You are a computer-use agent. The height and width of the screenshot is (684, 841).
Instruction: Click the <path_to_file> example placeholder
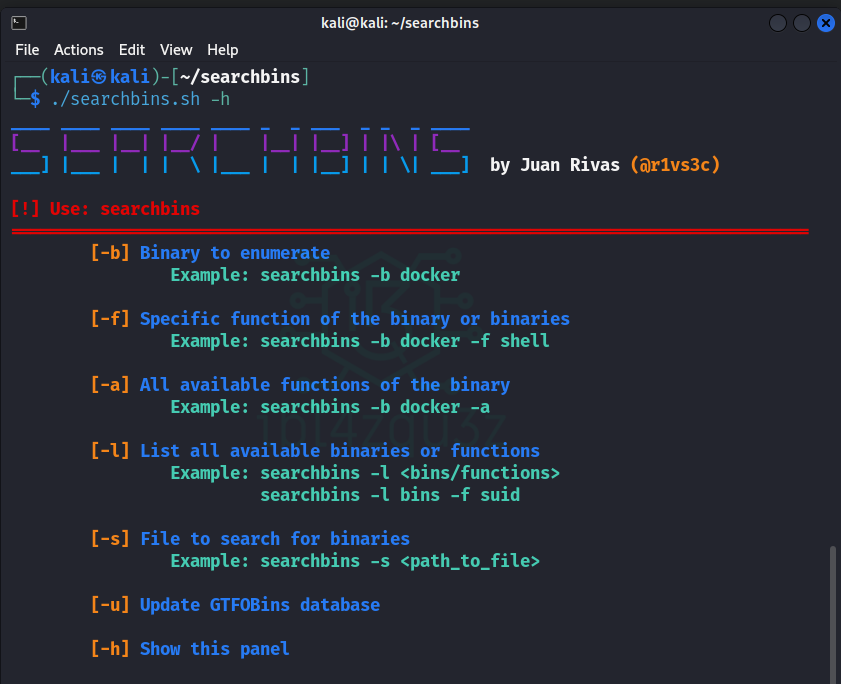[470, 561]
